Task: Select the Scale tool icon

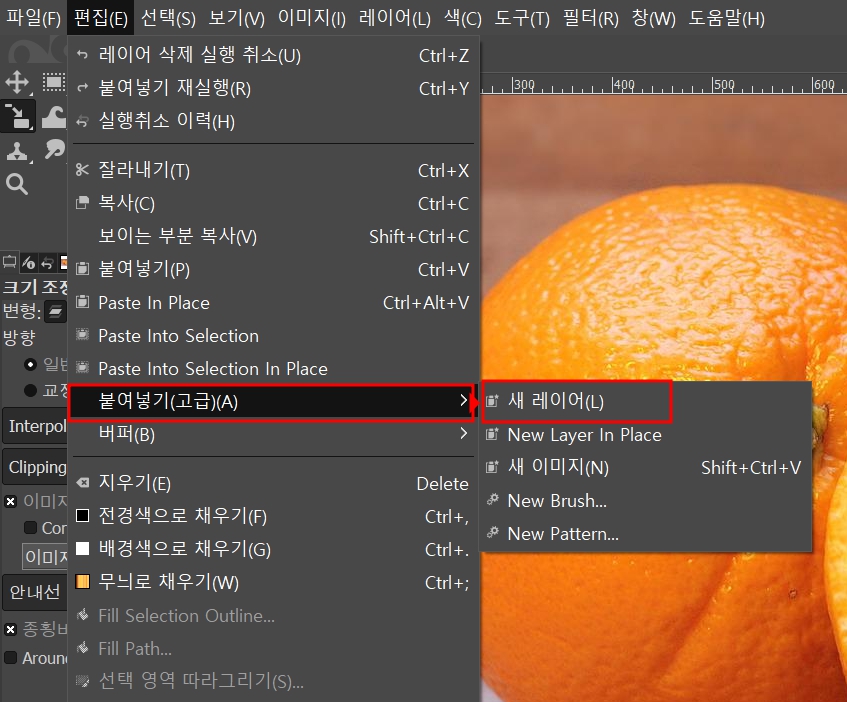Action: tap(18, 116)
